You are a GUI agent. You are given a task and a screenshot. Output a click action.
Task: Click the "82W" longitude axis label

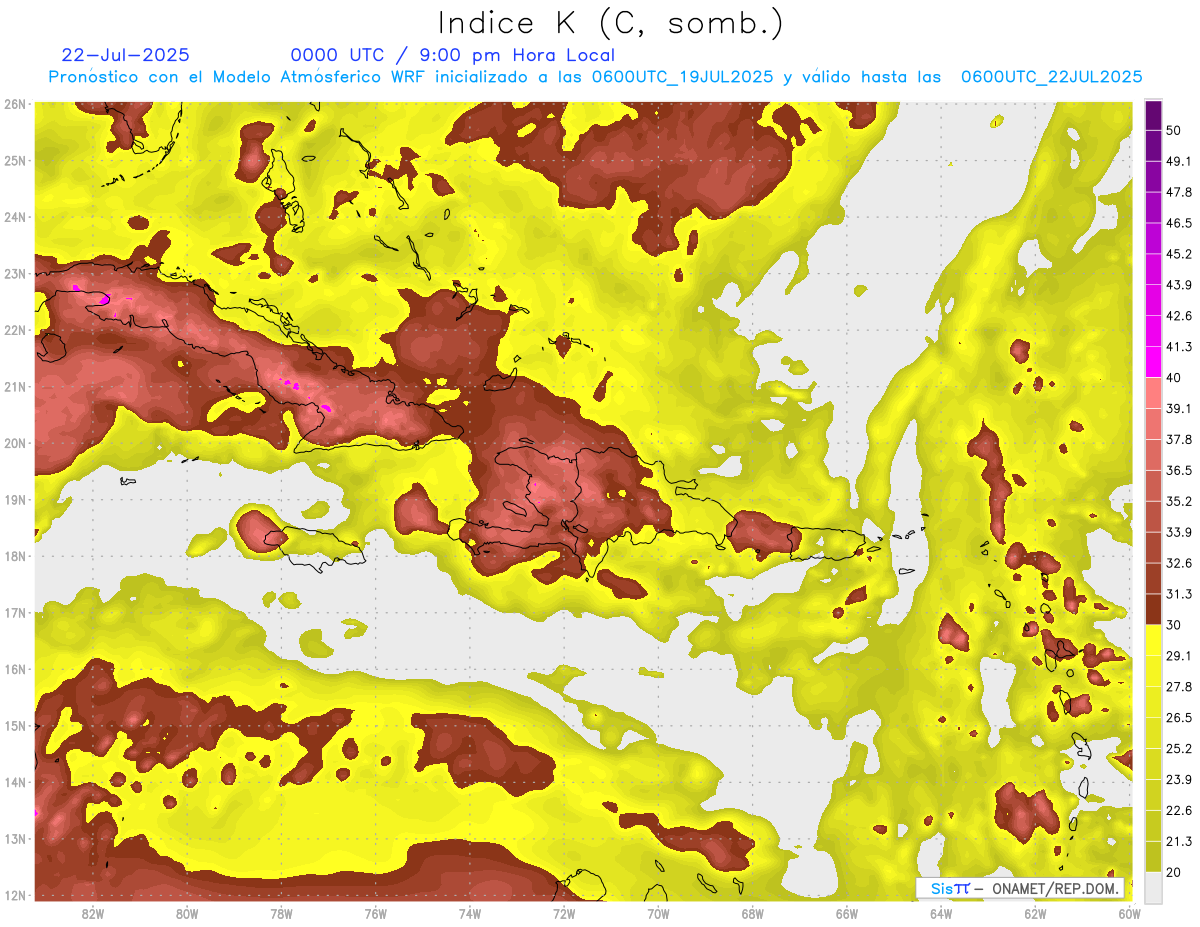(x=93, y=914)
